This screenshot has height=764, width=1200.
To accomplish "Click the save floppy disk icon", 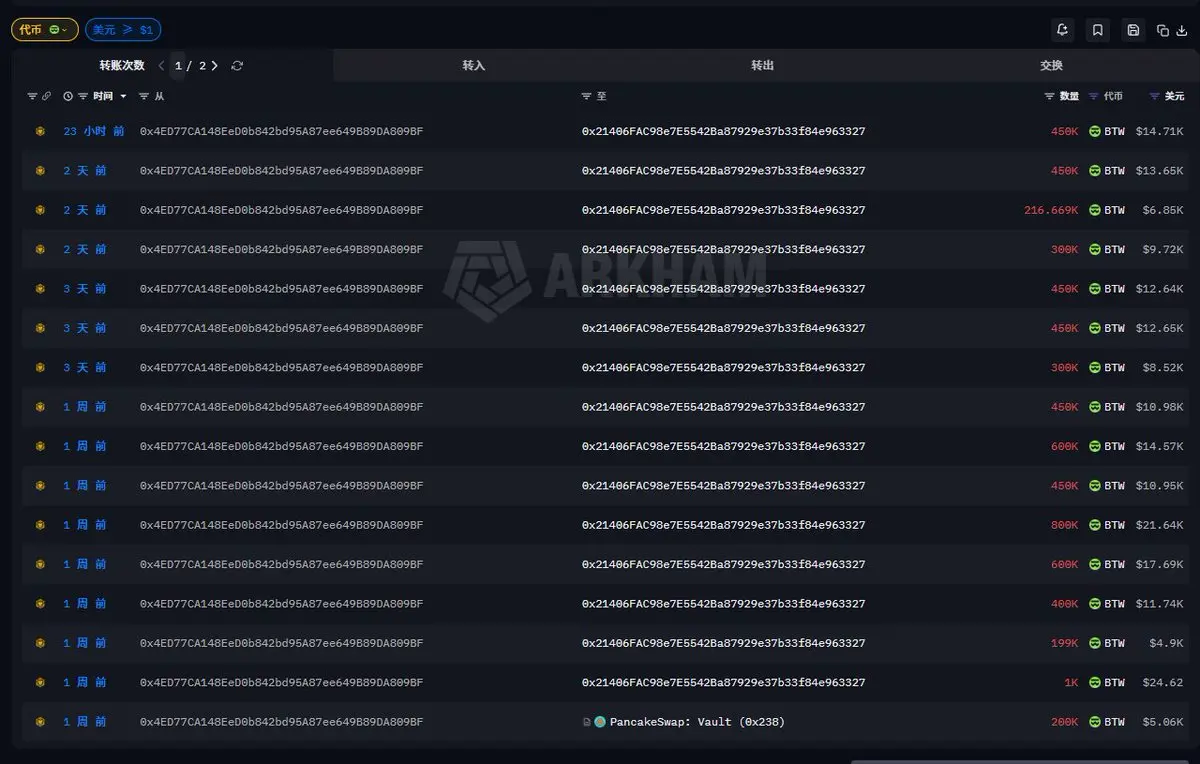I will pyautogui.click(x=1133, y=30).
